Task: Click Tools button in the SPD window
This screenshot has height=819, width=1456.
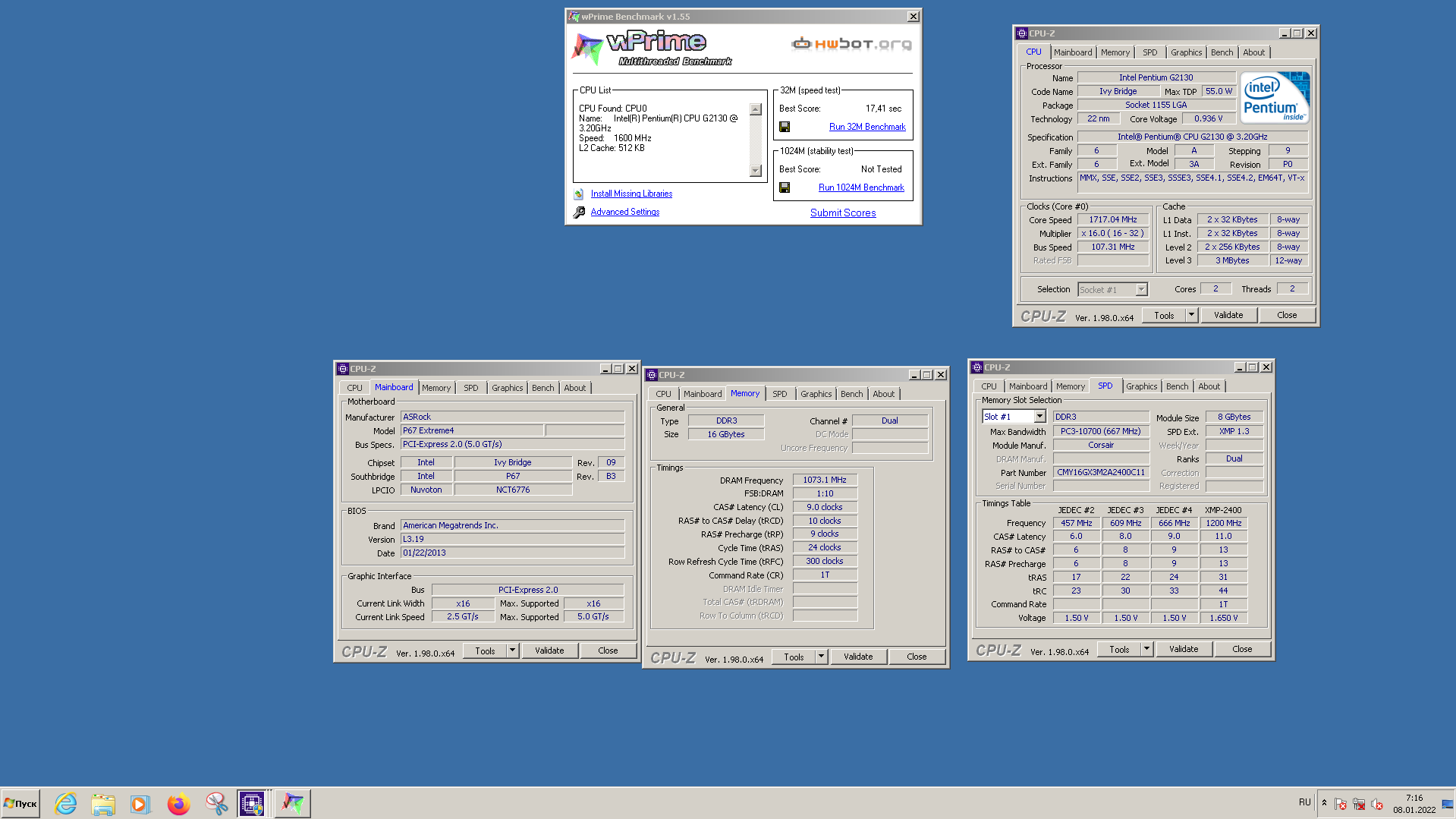Action: pyautogui.click(x=1119, y=649)
